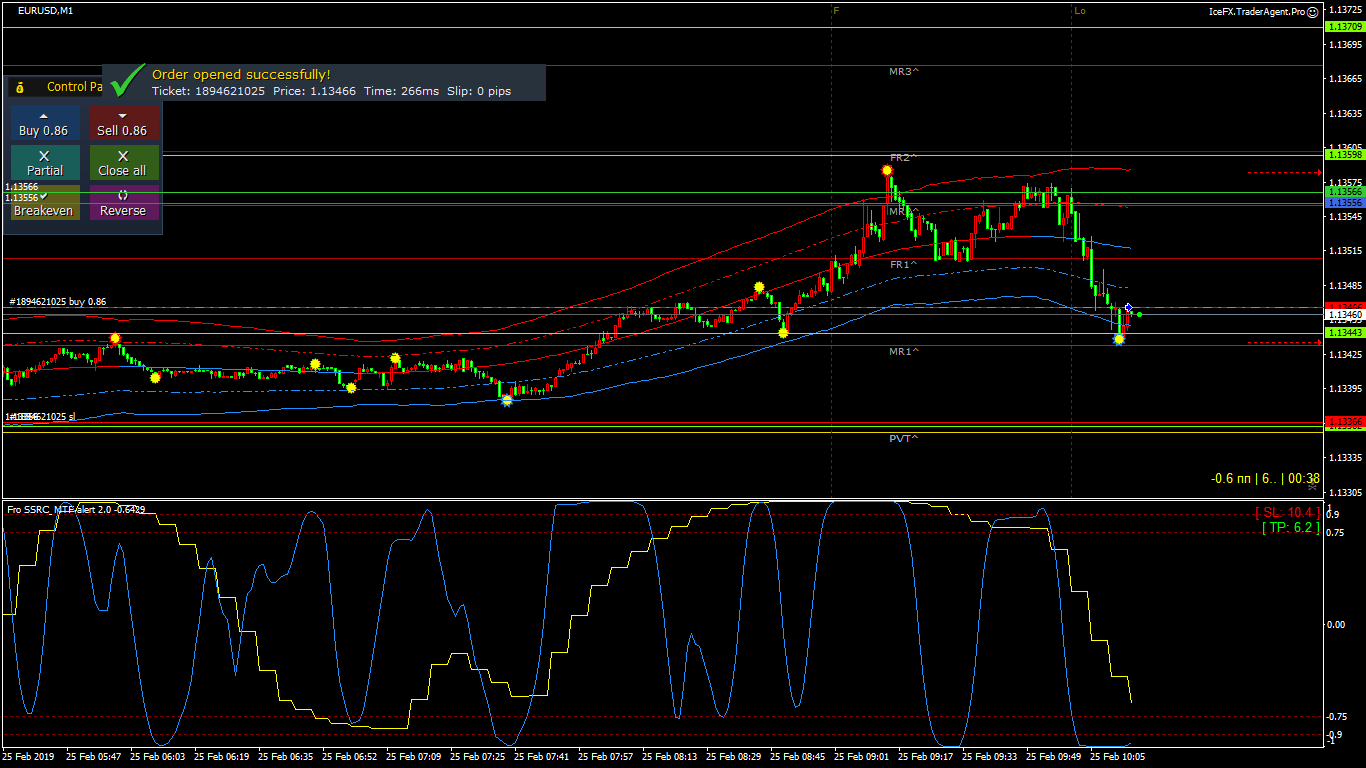This screenshot has width=1366, height=768.
Task: Select the yellow starburst signal under the latest candle
Action: click(x=1119, y=339)
